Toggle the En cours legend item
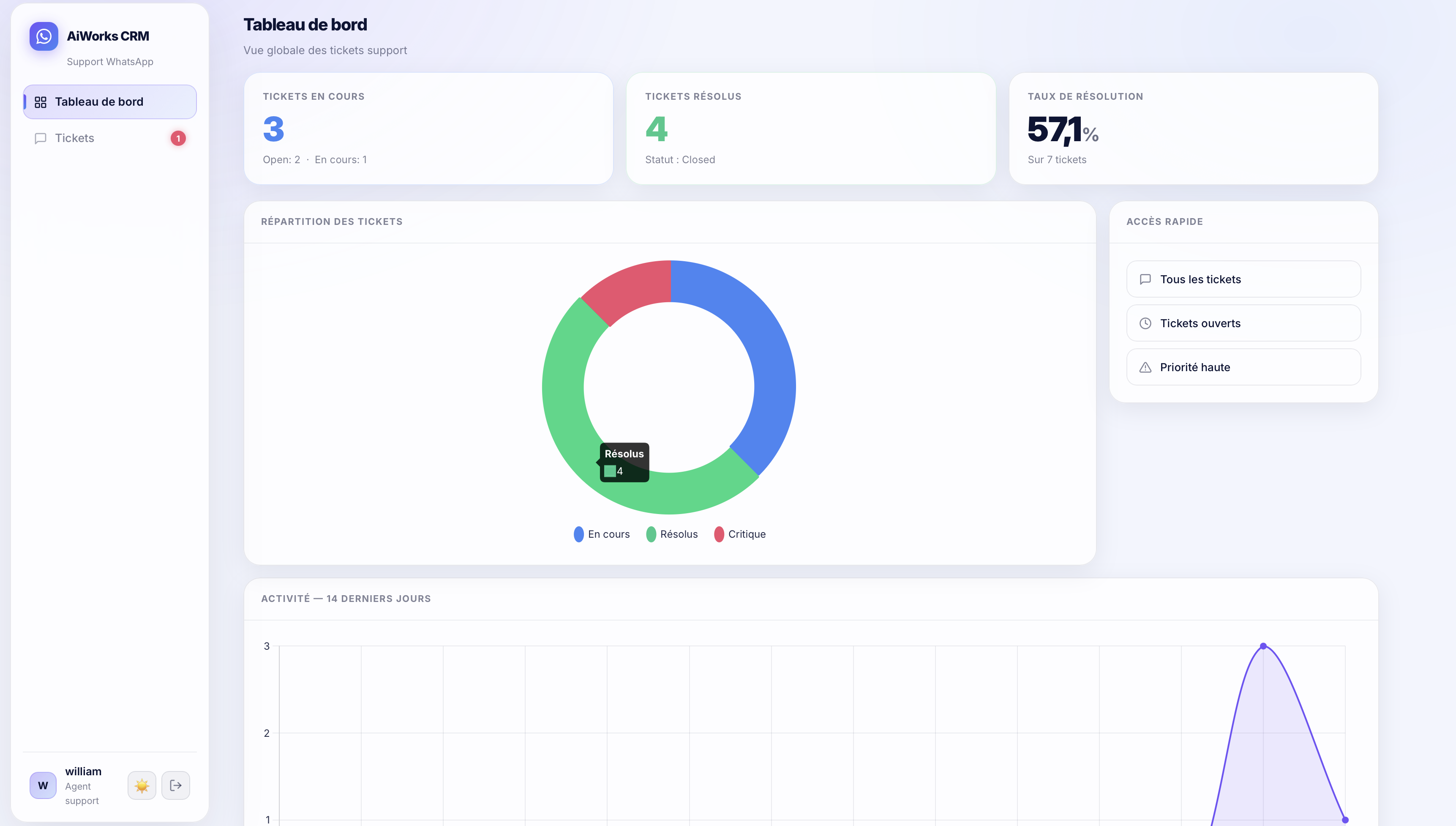Viewport: 1456px width, 826px height. point(602,534)
